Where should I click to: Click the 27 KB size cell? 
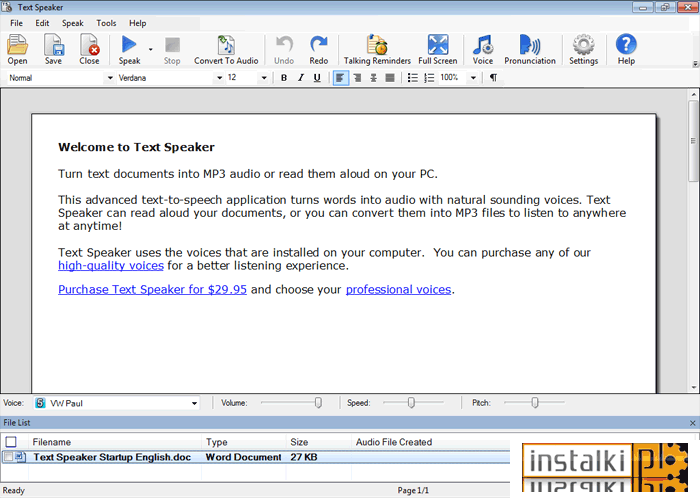point(304,457)
